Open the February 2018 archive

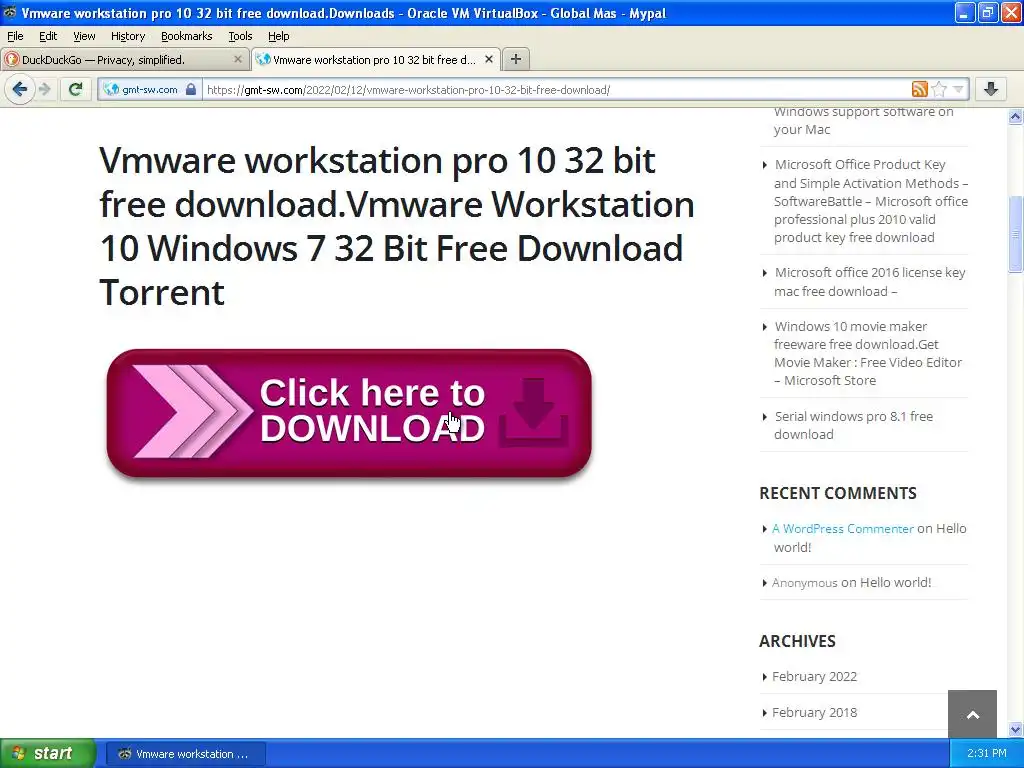click(x=814, y=712)
